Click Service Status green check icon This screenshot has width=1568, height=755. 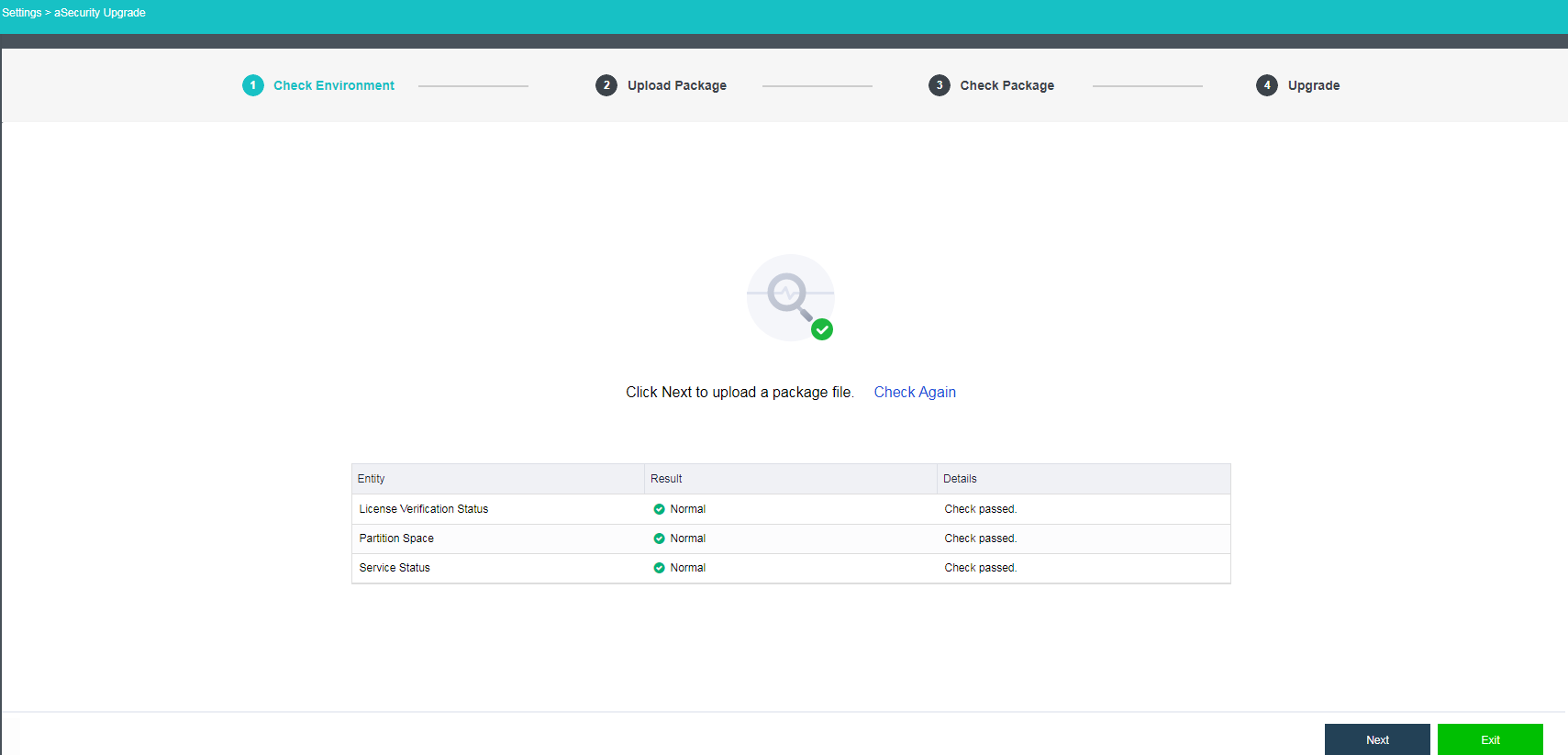(659, 568)
